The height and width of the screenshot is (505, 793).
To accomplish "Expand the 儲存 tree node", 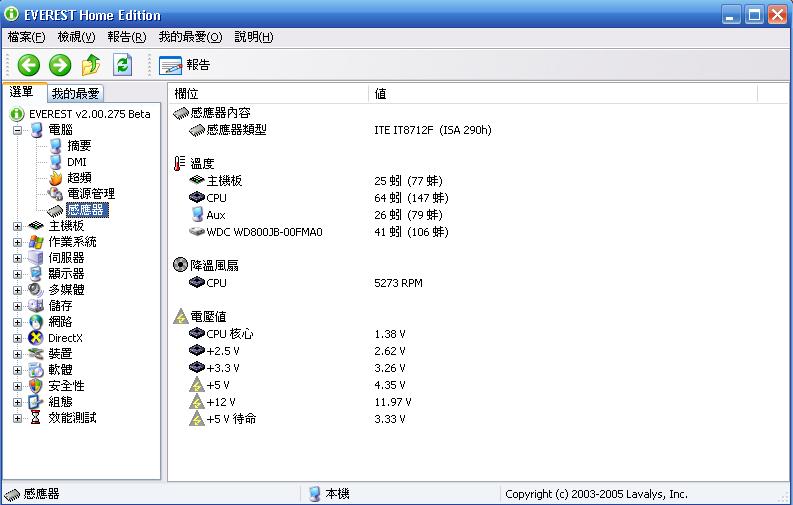I will pos(18,306).
